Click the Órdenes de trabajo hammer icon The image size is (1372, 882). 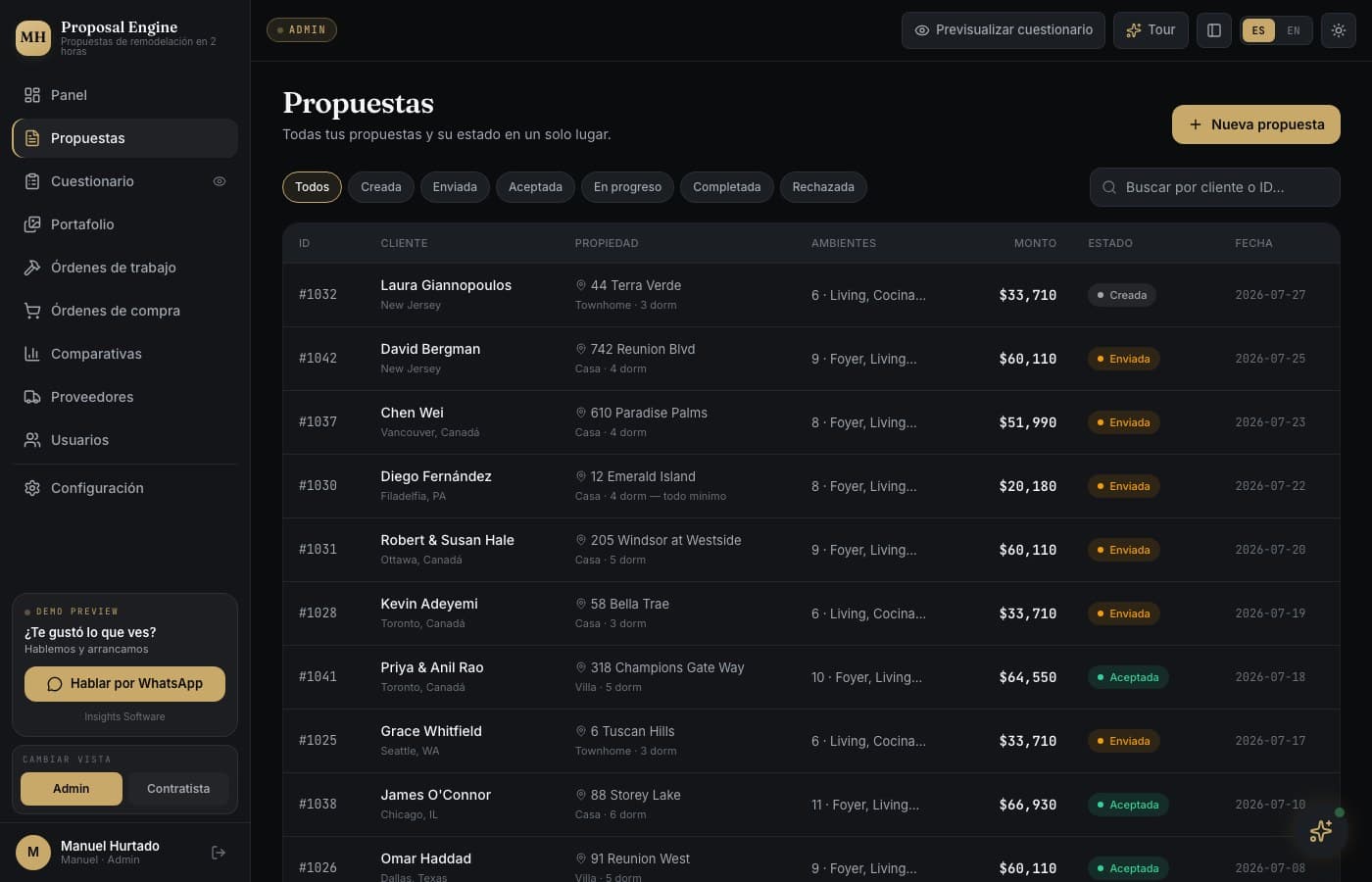[x=32, y=268]
